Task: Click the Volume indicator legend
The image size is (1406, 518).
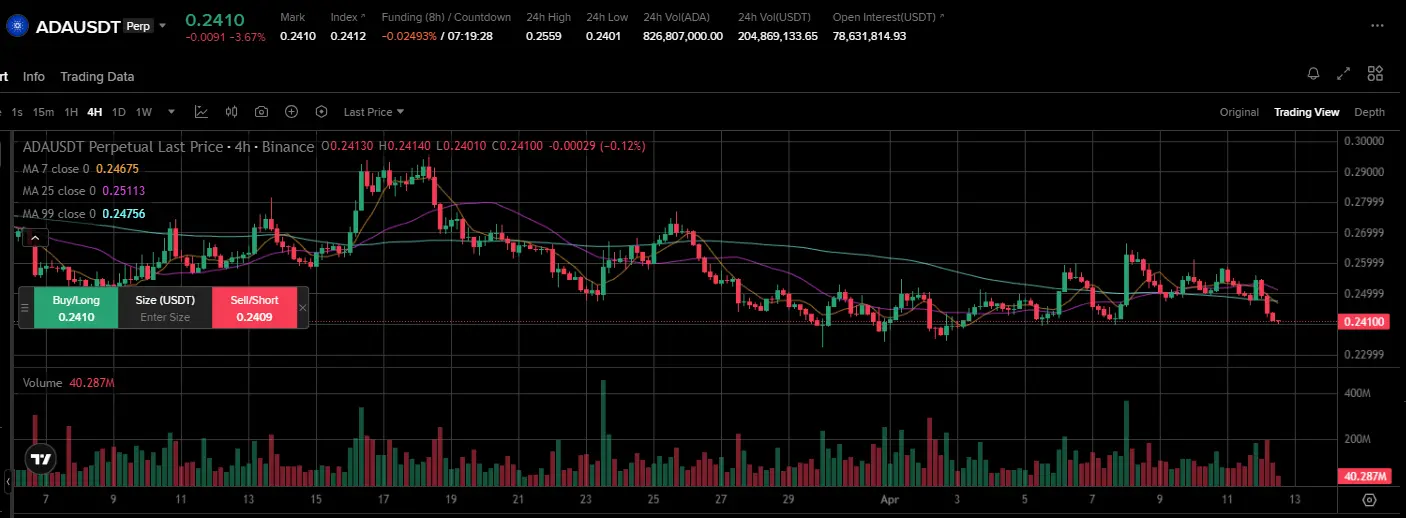Action: point(69,383)
